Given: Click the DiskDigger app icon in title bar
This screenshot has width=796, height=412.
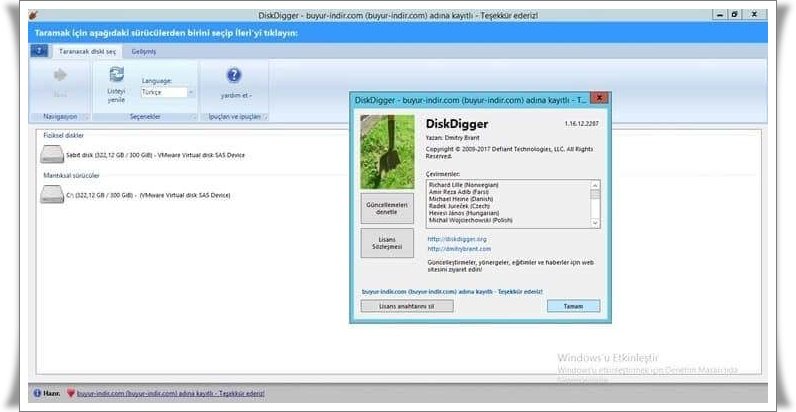Looking at the screenshot, I should 34,15.
